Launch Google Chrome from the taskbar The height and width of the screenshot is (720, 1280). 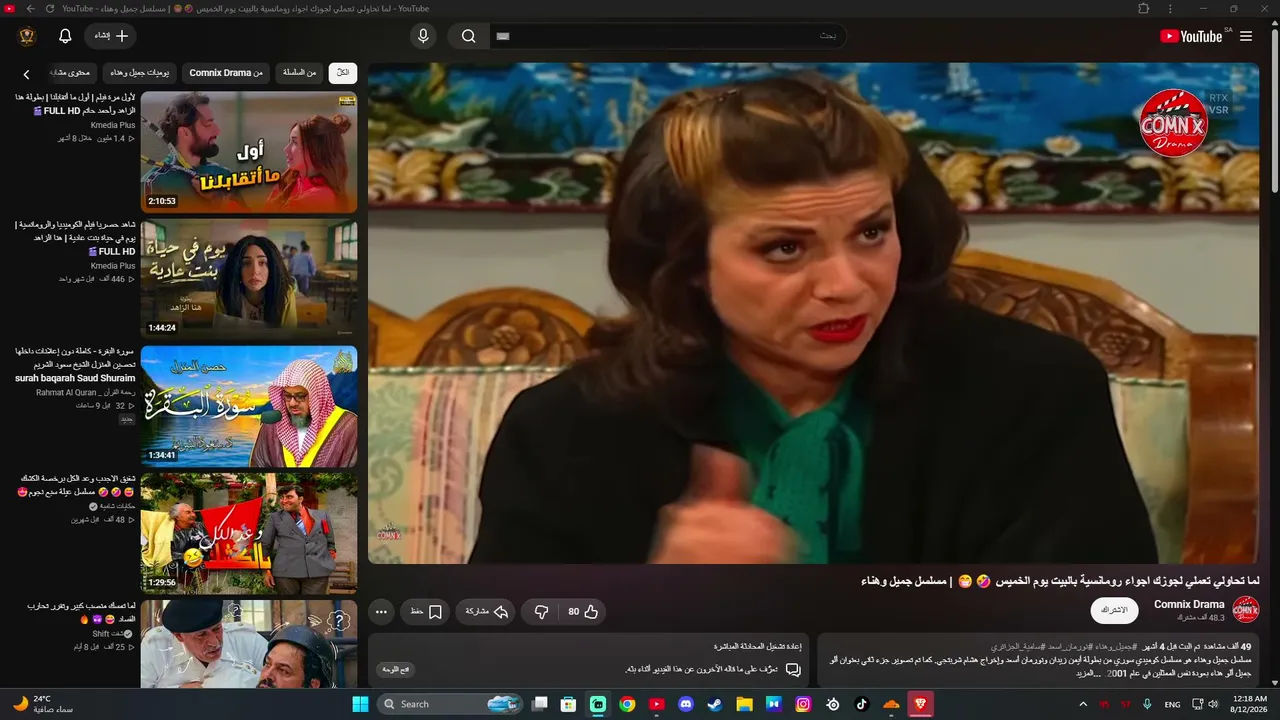click(x=627, y=704)
